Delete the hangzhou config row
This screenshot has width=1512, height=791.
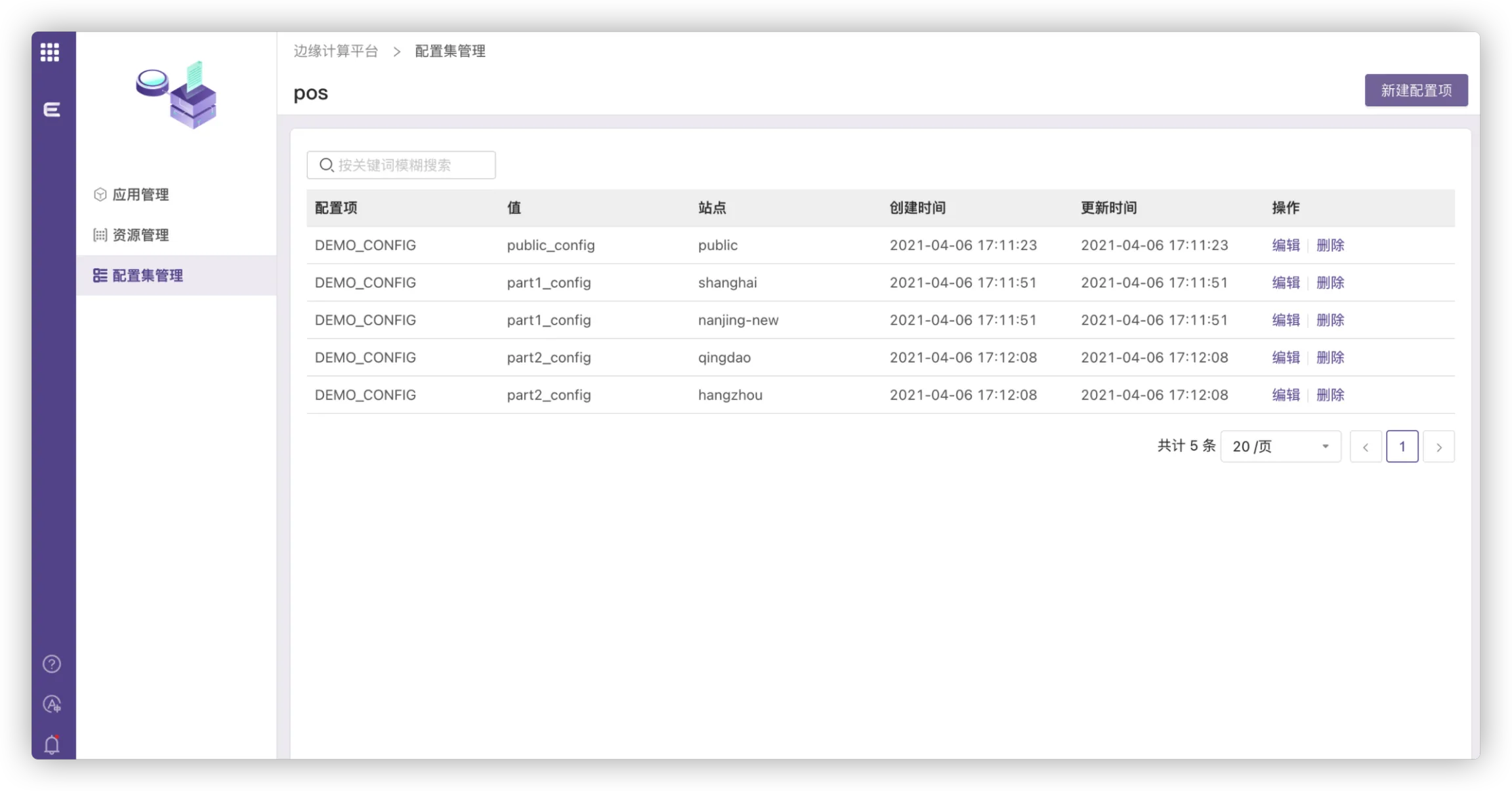[x=1330, y=395]
